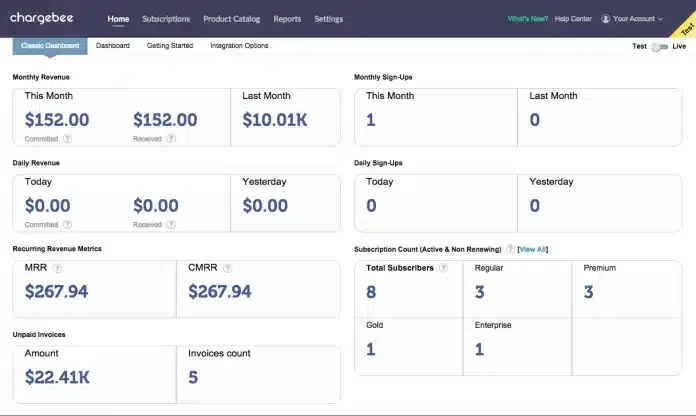Open the Settings menu

[x=328, y=19]
